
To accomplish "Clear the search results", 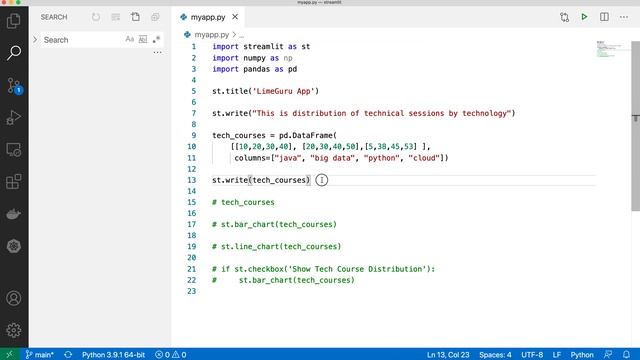I will [x=116, y=17].
